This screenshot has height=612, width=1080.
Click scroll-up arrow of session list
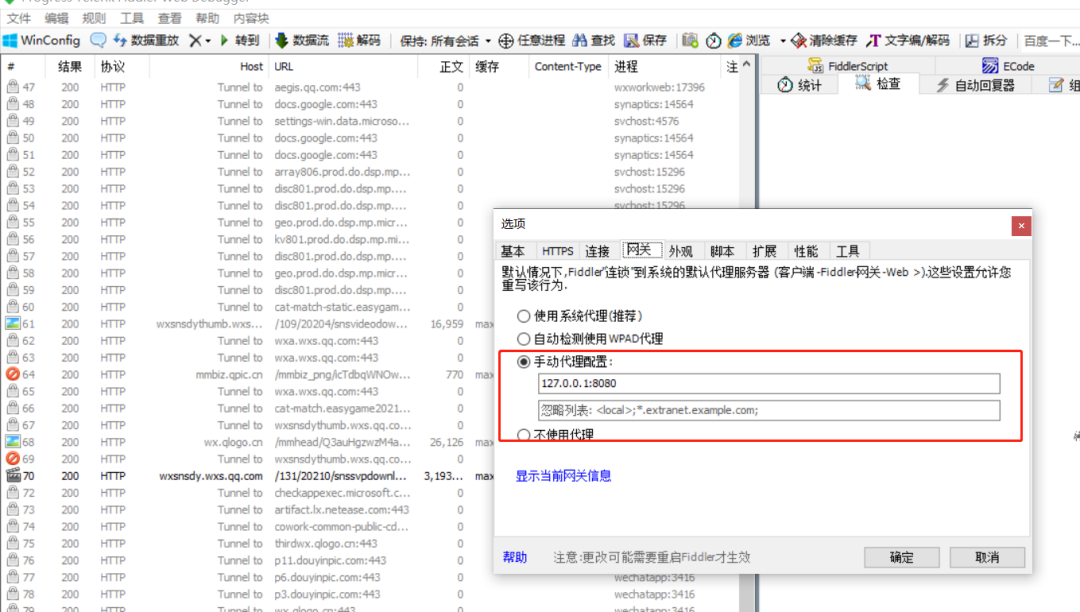(x=747, y=64)
